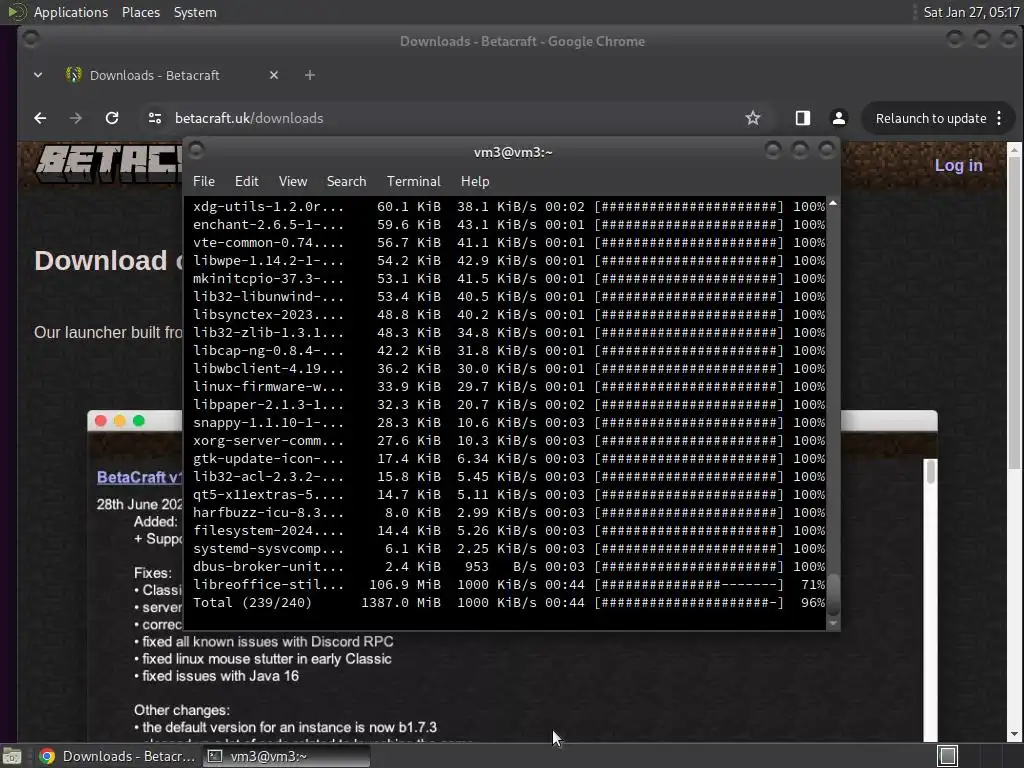Click green dot on launcher screenshot
This screenshot has width=1024, height=768.
138,421
